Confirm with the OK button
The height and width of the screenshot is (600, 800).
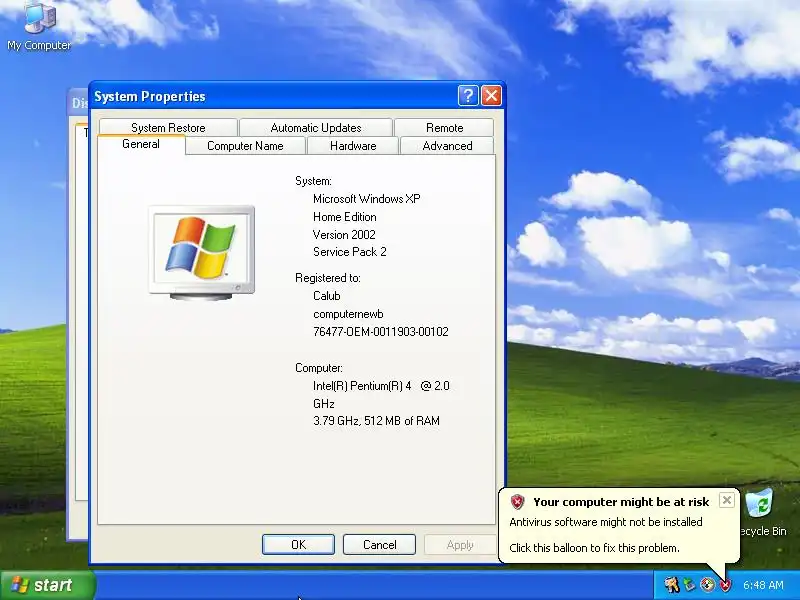click(x=298, y=544)
